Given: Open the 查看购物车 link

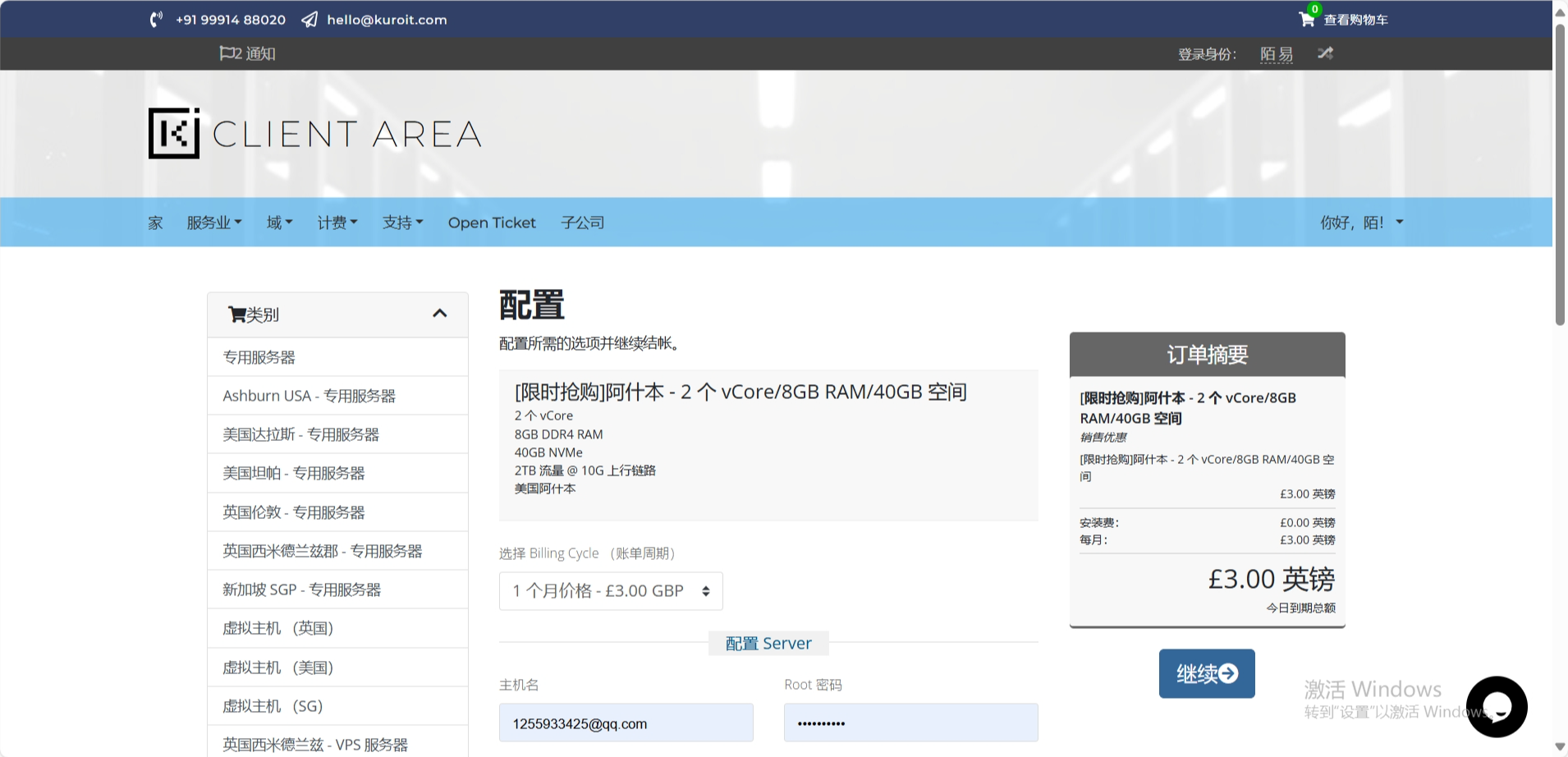Looking at the screenshot, I should point(1355,19).
